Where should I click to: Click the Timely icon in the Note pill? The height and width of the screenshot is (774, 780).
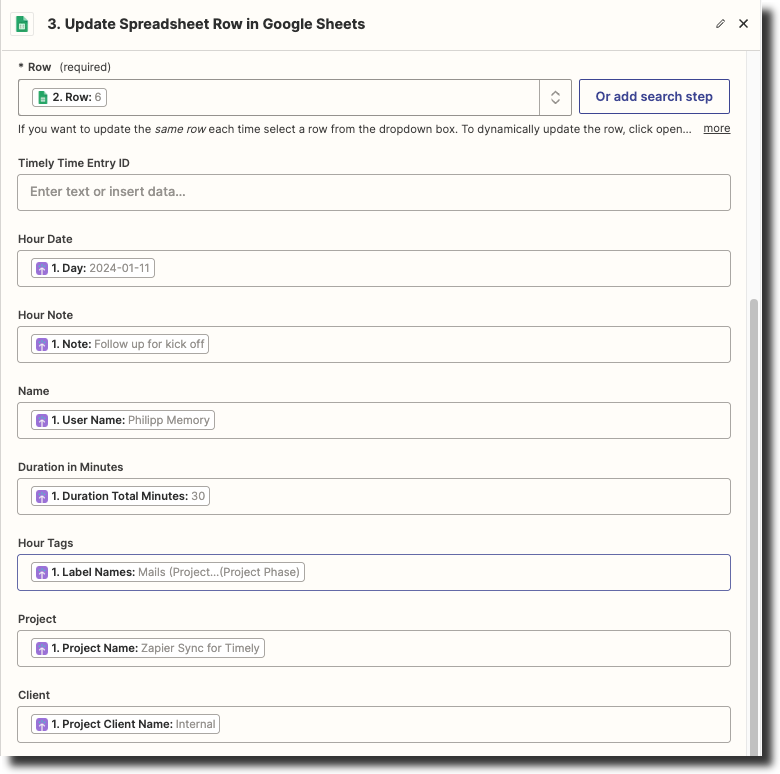point(42,345)
